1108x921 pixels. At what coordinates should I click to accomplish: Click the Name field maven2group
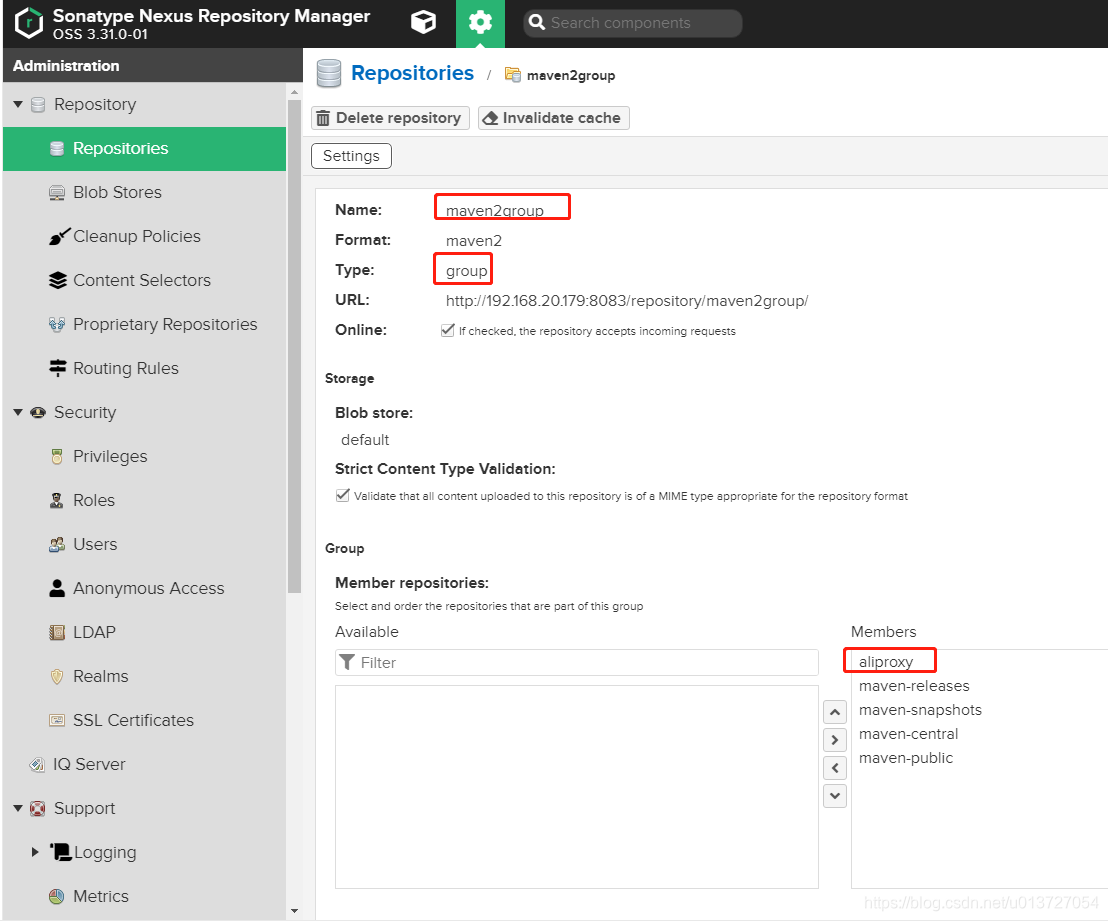coord(495,211)
